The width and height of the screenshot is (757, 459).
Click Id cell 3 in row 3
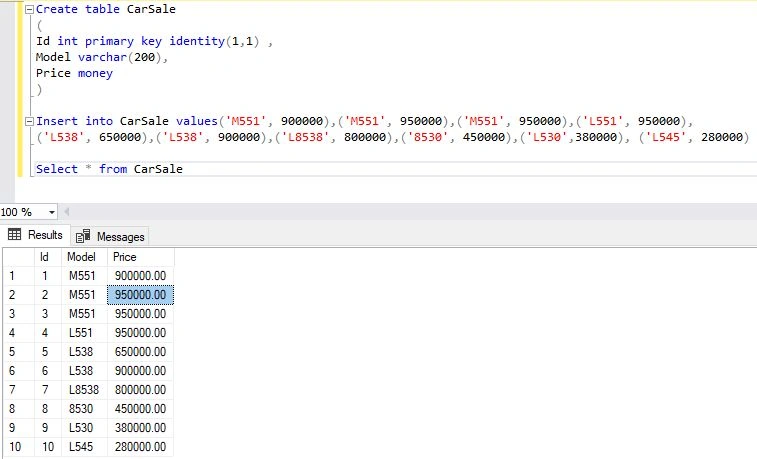click(x=48, y=314)
